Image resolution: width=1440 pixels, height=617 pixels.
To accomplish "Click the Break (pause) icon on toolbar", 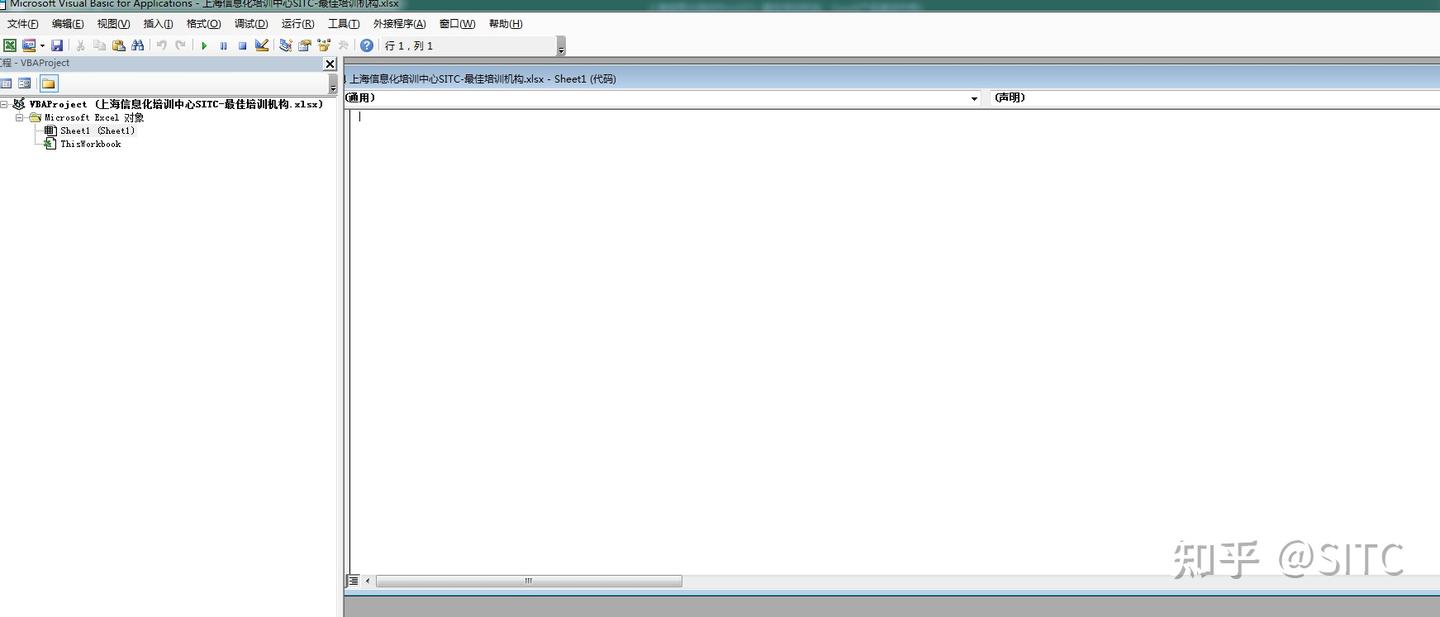I will point(224,45).
